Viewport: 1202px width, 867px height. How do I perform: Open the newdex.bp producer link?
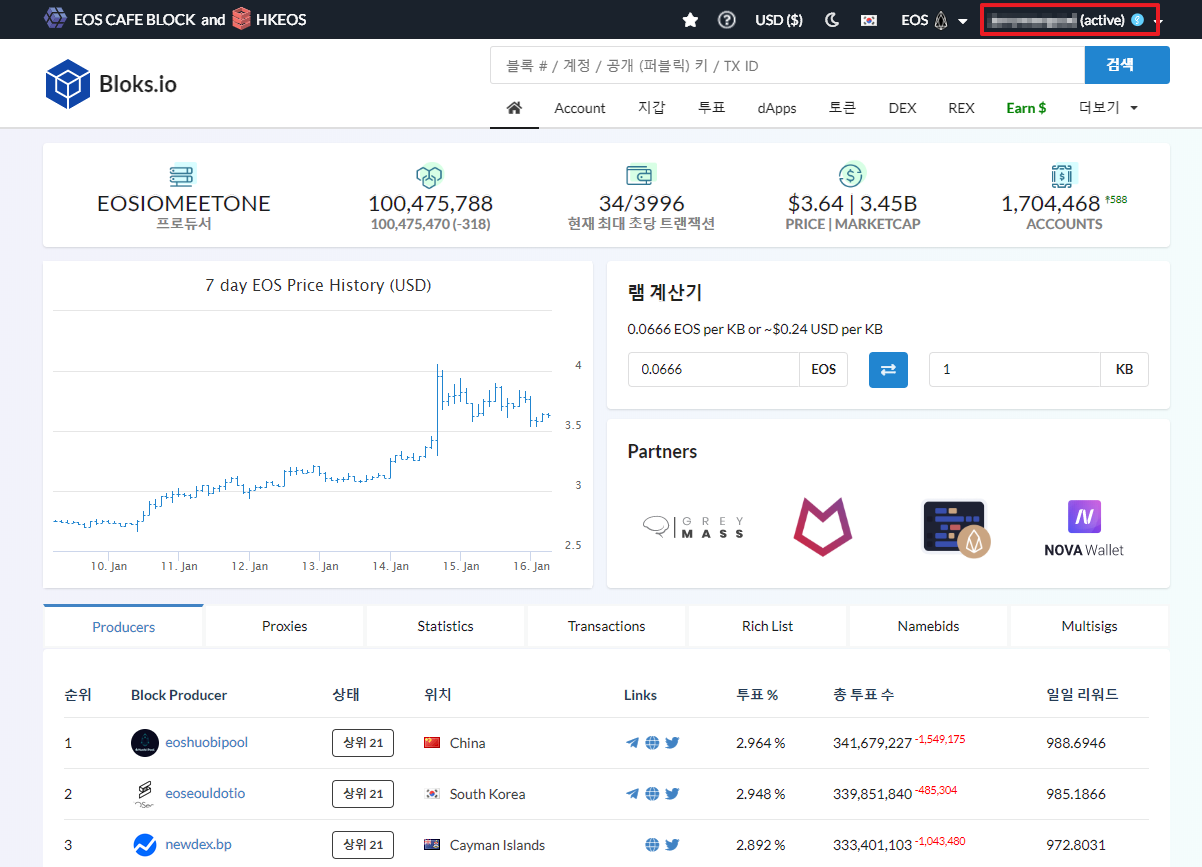(x=198, y=844)
